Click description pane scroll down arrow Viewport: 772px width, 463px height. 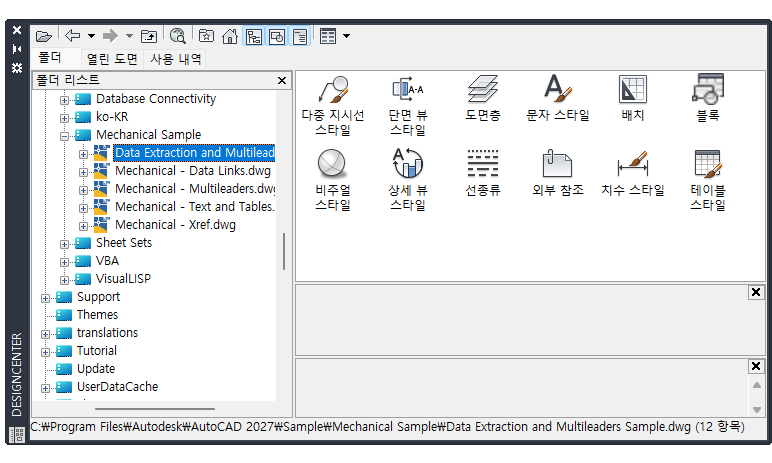pos(757,410)
